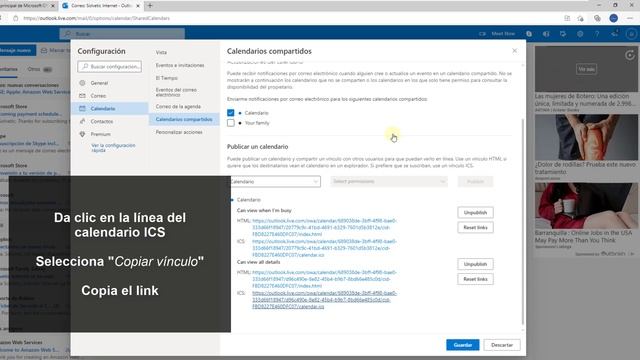The height and width of the screenshot is (360, 640).
Task: Open HTML link under Can view all details
Action: tap(324, 279)
